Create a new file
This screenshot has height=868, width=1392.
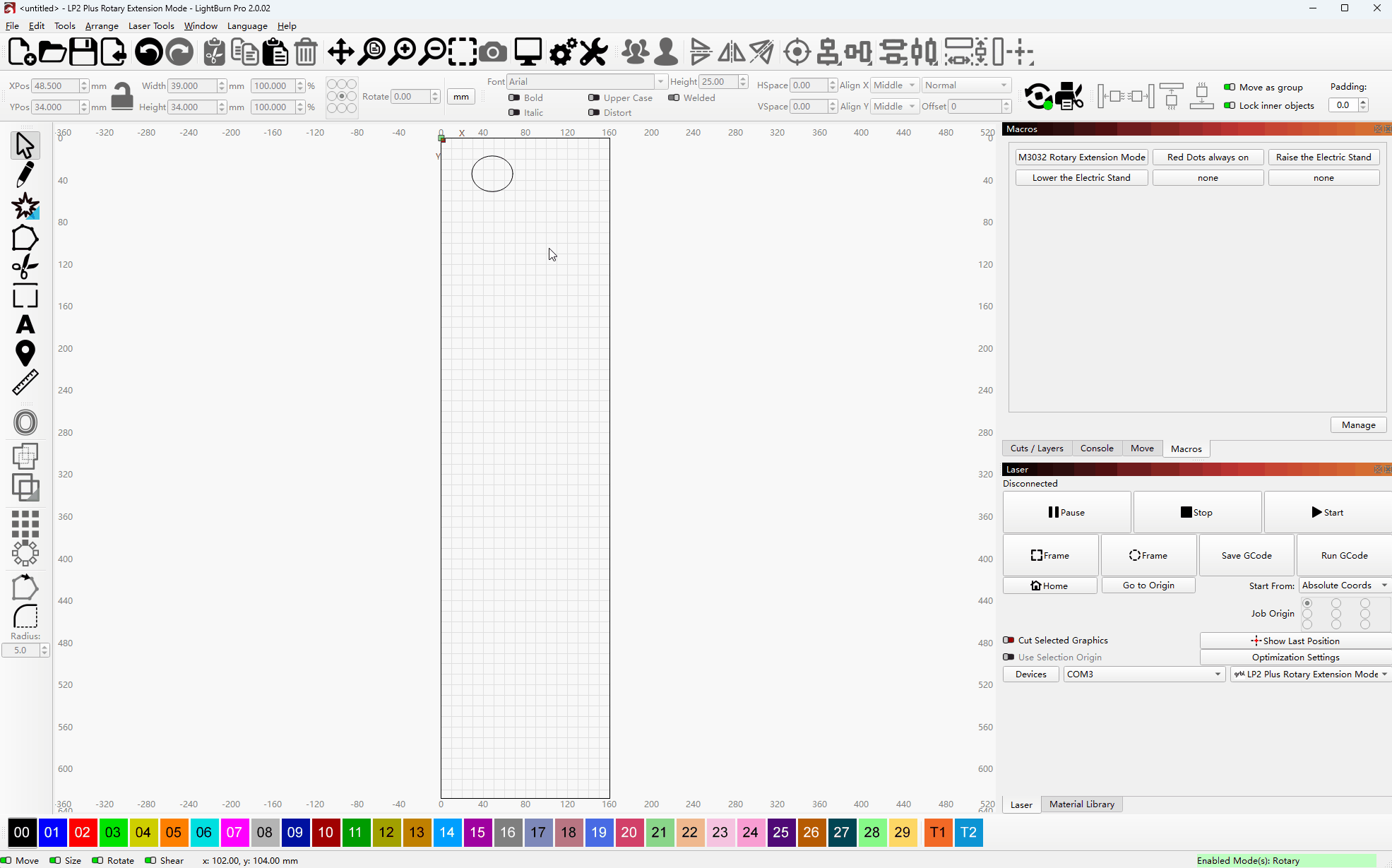21,52
